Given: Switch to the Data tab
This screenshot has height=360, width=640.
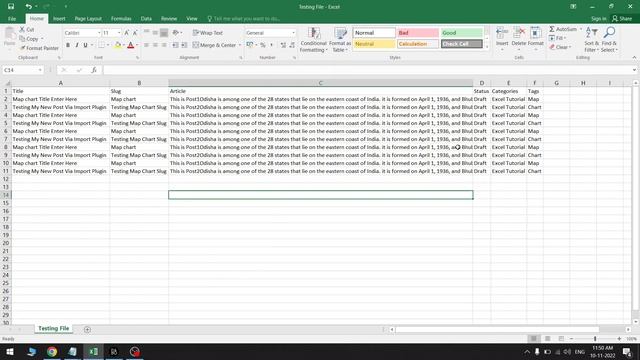Looking at the screenshot, I should tap(146, 19).
